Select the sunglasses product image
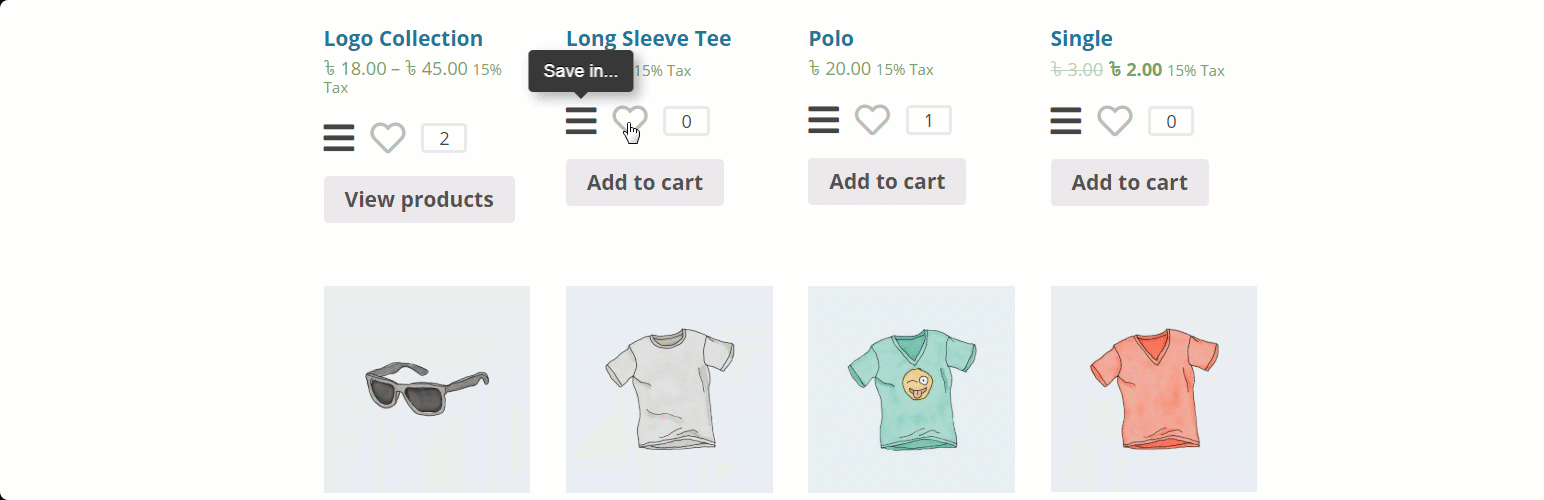Image resolution: width=1544 pixels, height=500 pixels. [x=427, y=389]
